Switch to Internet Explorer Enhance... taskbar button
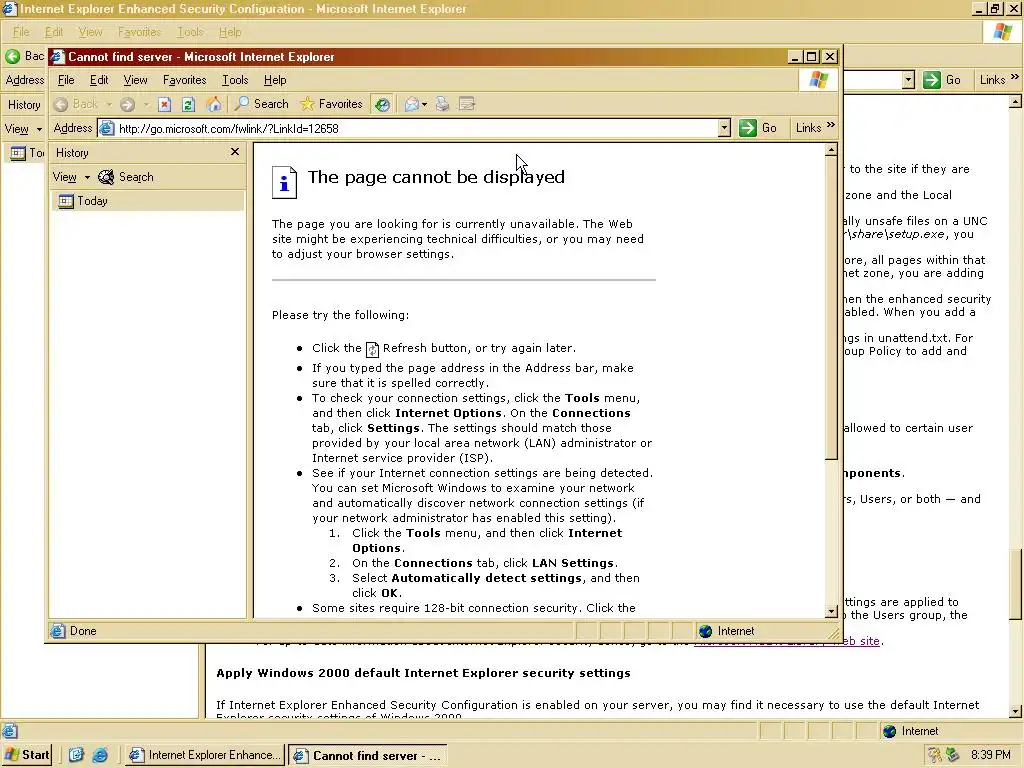This screenshot has width=1024, height=768. [x=204, y=755]
